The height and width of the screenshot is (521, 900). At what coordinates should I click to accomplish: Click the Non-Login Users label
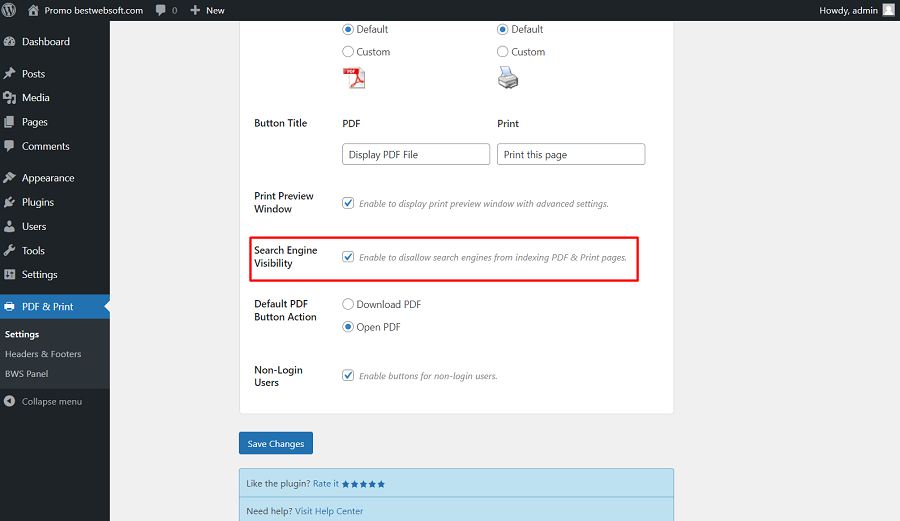click(x=278, y=376)
